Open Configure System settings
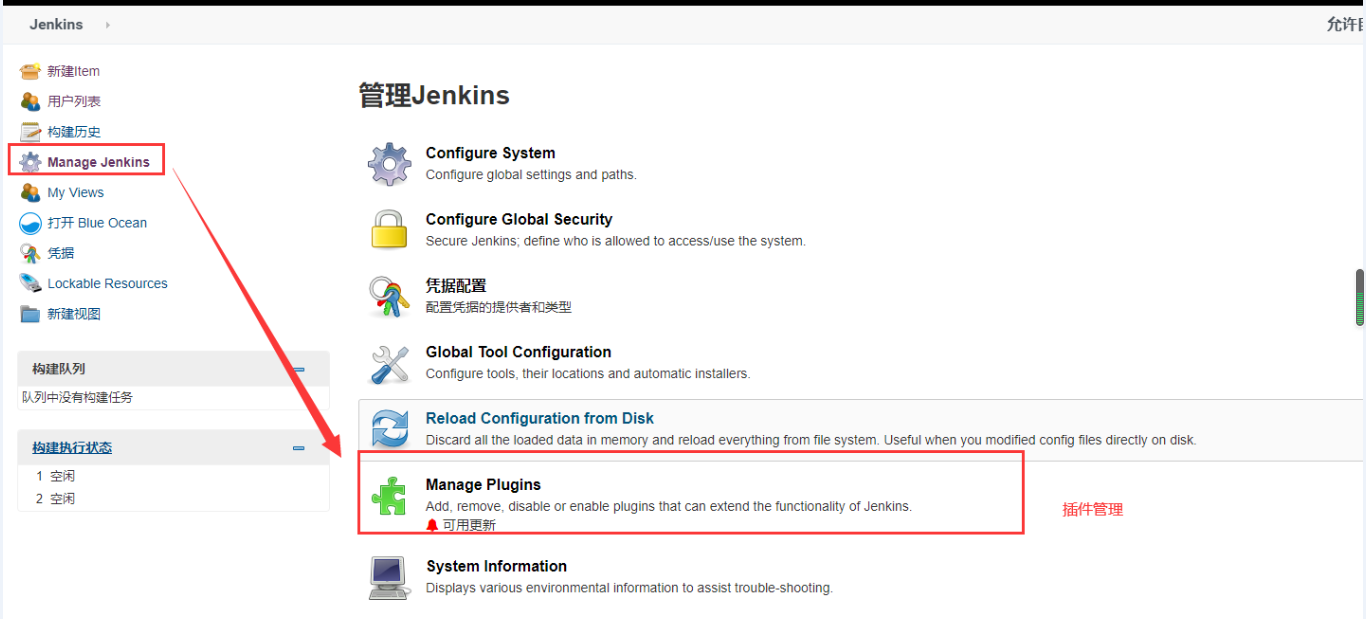Image resolution: width=1366 pixels, height=619 pixels. click(490, 153)
